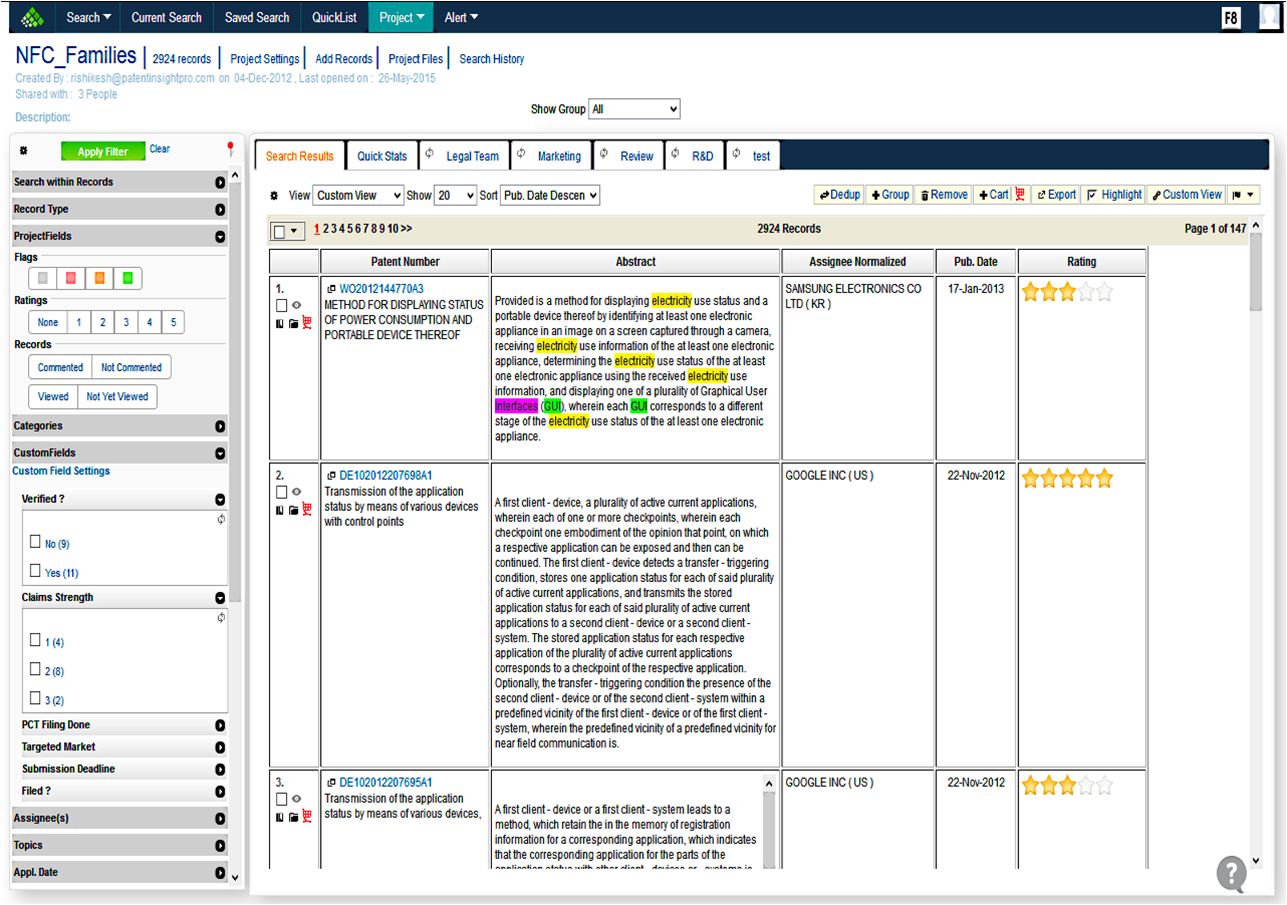Select the checkbox for record 1
The height and width of the screenshot is (905, 1287).
click(281, 305)
